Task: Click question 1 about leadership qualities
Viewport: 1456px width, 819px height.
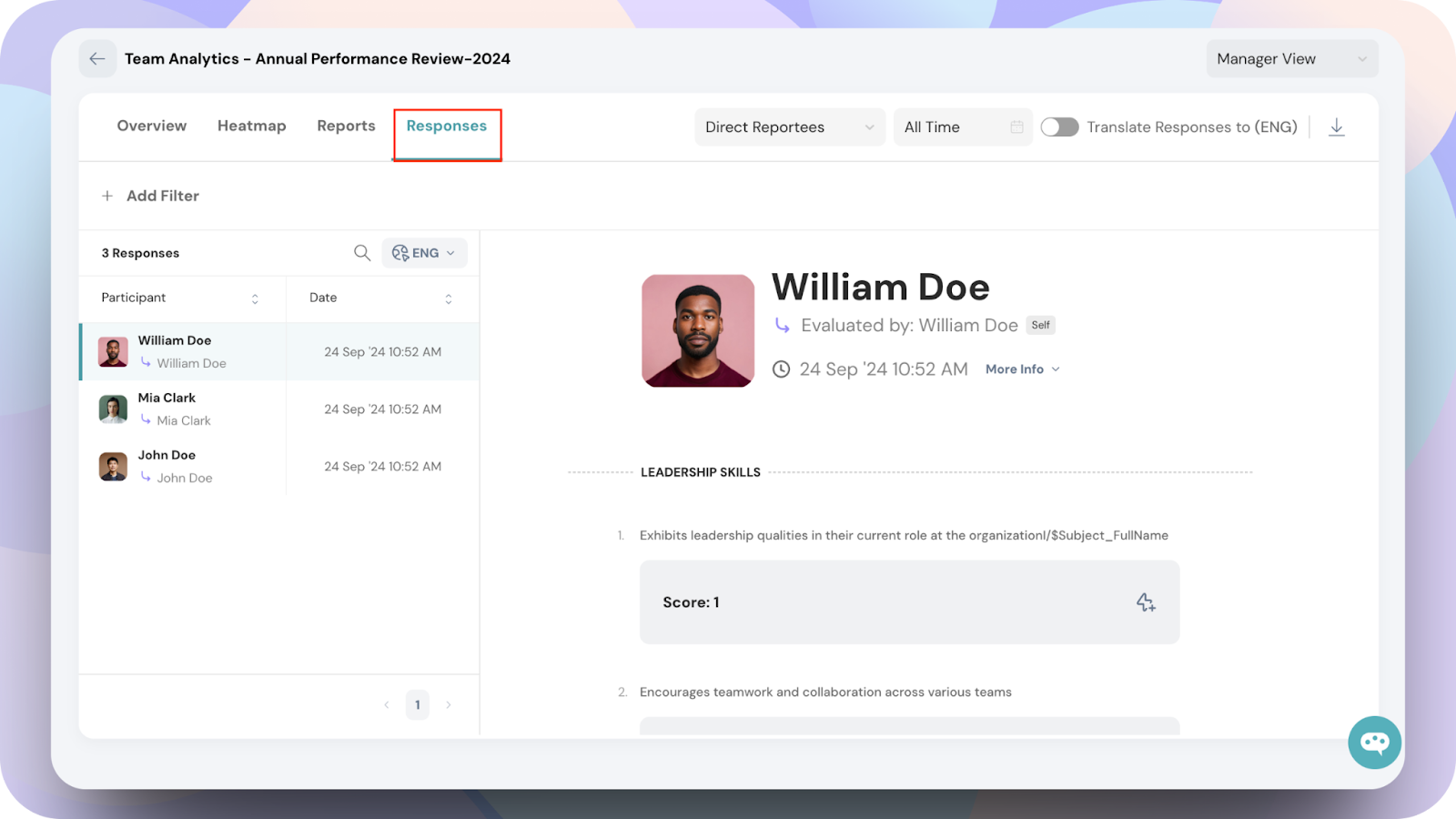Action: point(904,535)
